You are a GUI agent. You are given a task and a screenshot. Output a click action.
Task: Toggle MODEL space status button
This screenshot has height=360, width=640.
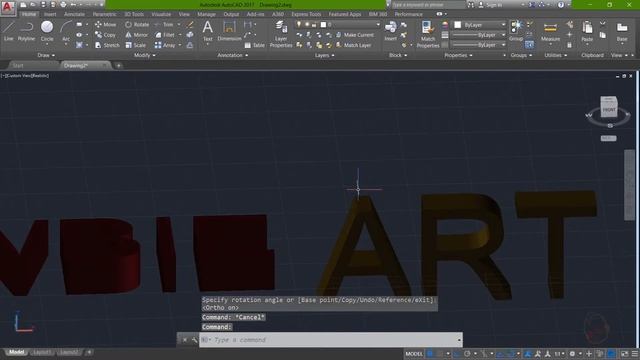pos(414,354)
